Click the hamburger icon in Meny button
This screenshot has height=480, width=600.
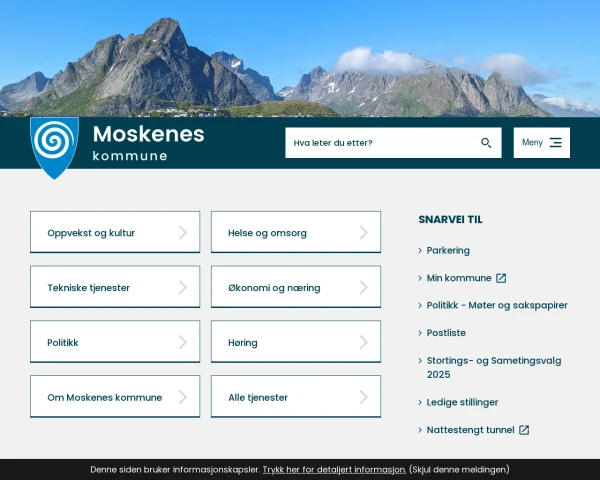click(x=555, y=143)
